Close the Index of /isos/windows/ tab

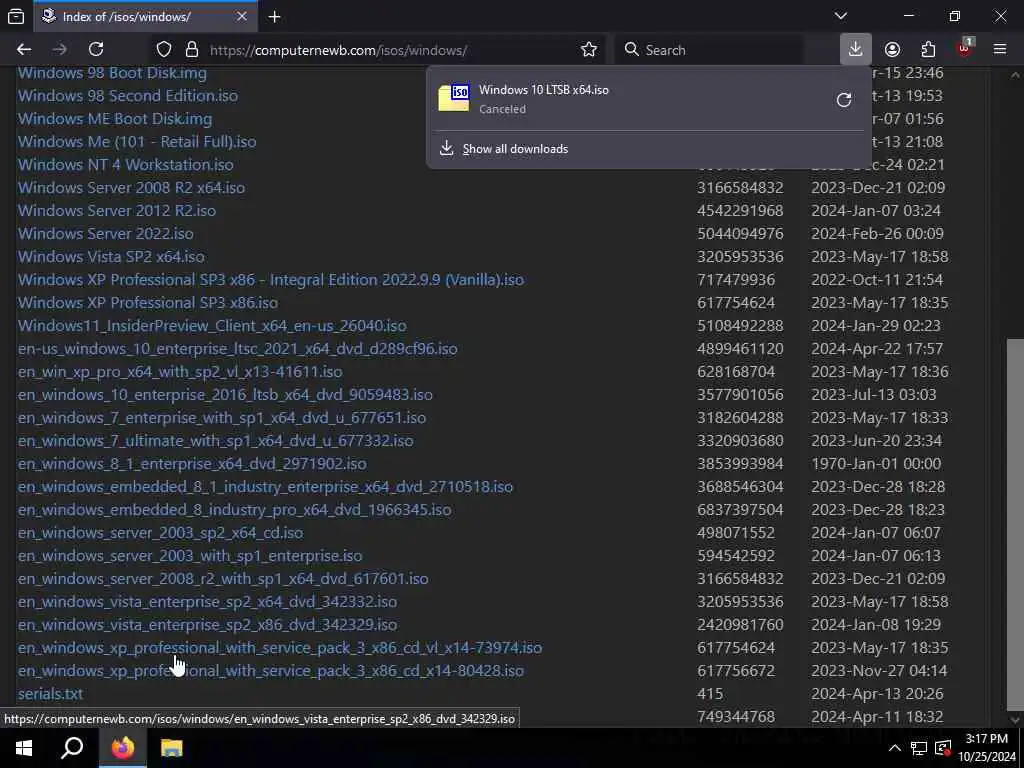pos(242,16)
